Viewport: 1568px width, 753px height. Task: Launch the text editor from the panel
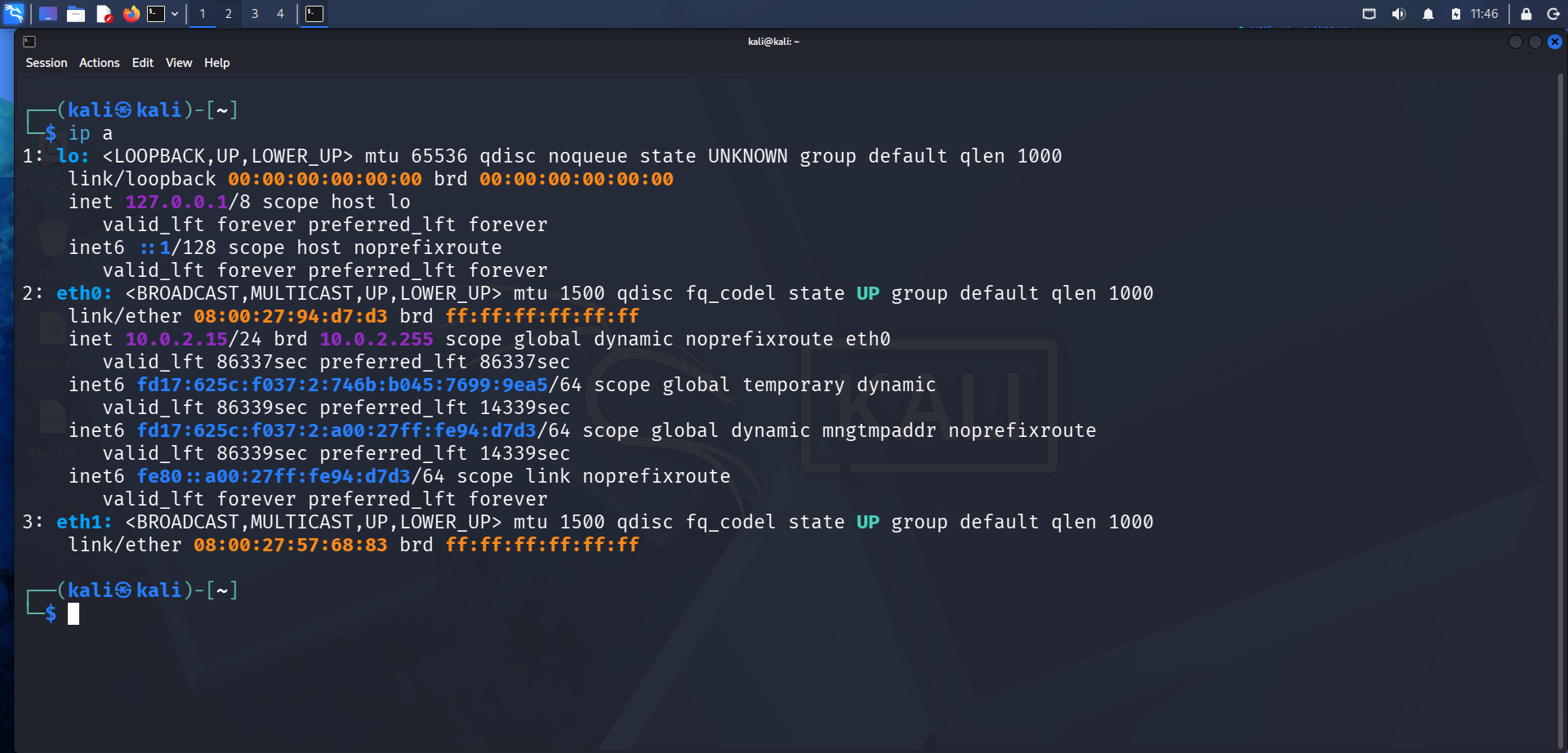click(x=104, y=14)
